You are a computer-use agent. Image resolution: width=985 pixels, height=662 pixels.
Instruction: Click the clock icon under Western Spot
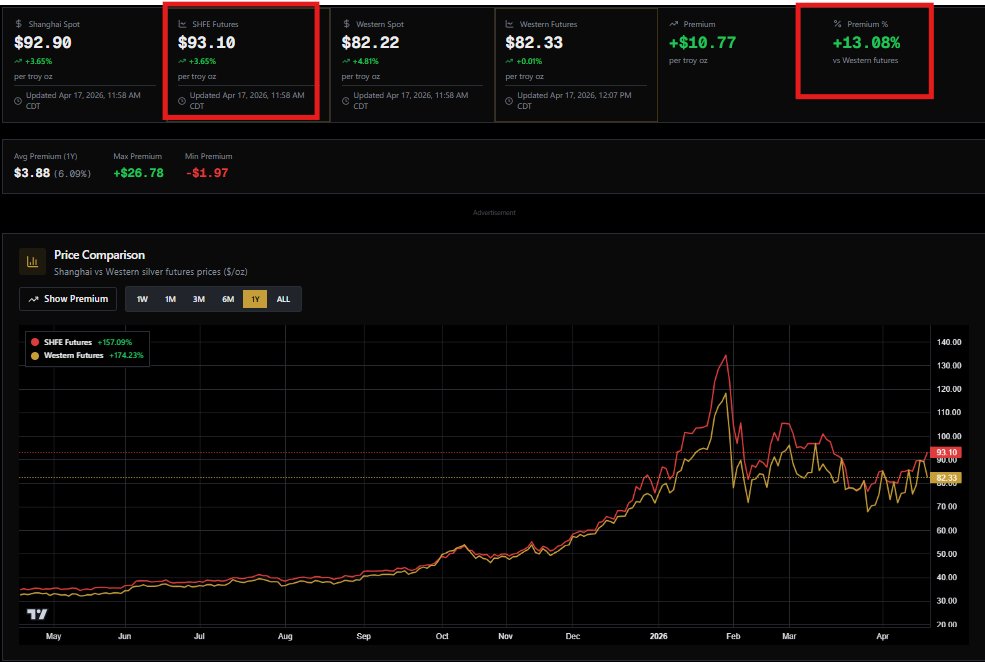346,100
